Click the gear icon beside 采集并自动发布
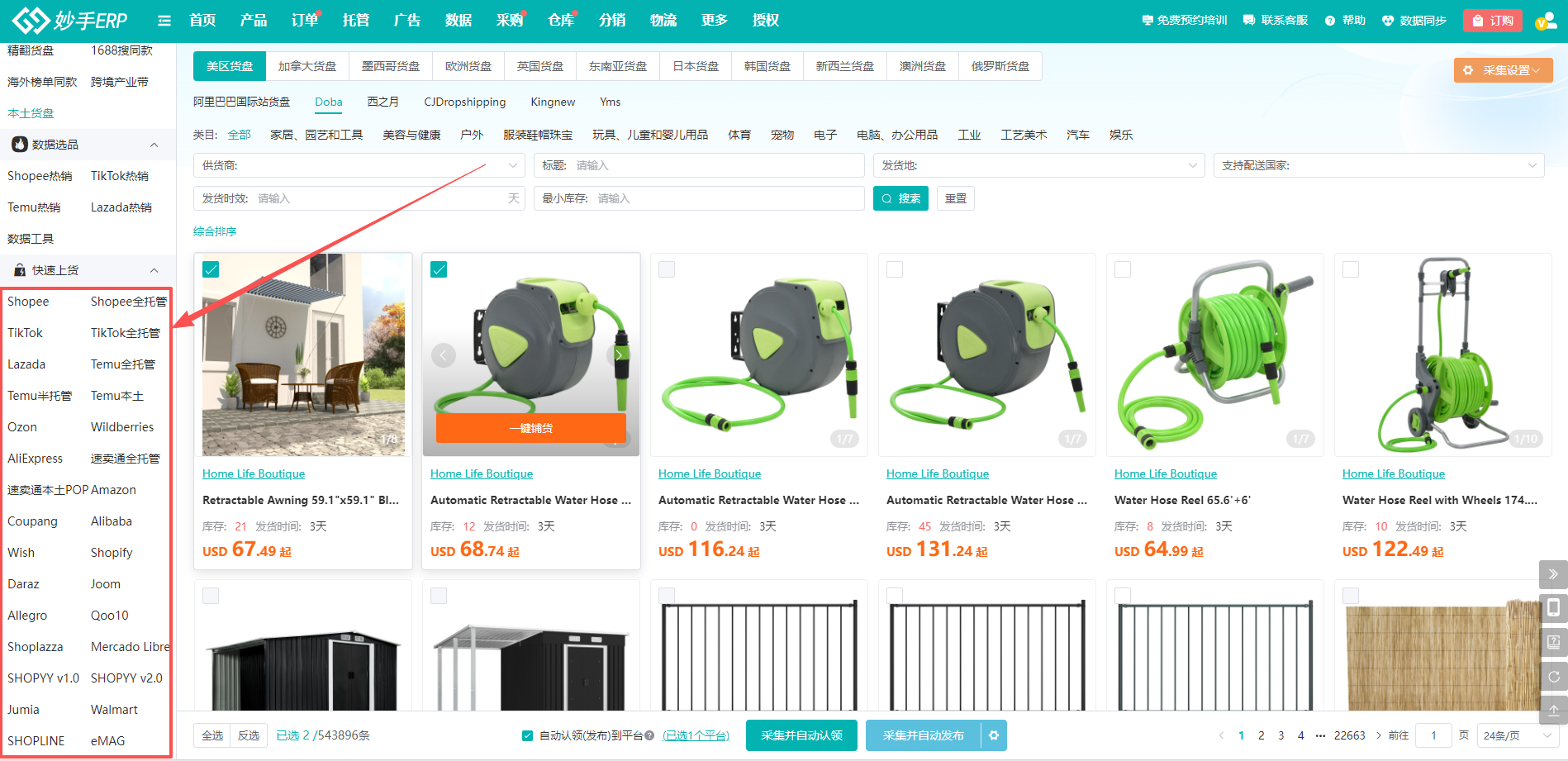1568x761 pixels. point(994,735)
